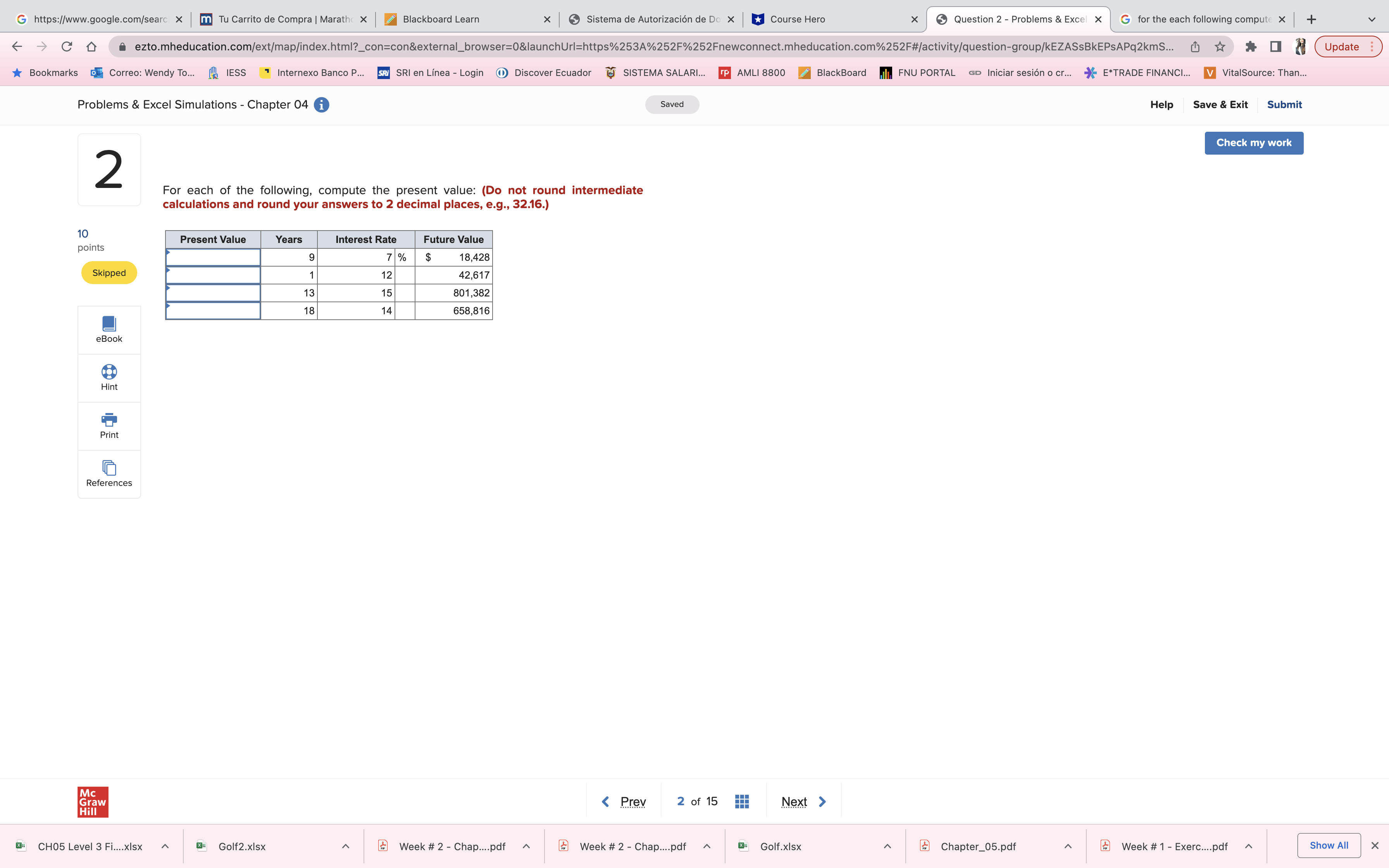Click the Submit link
Image resolution: width=1389 pixels, height=868 pixels.
(1284, 105)
